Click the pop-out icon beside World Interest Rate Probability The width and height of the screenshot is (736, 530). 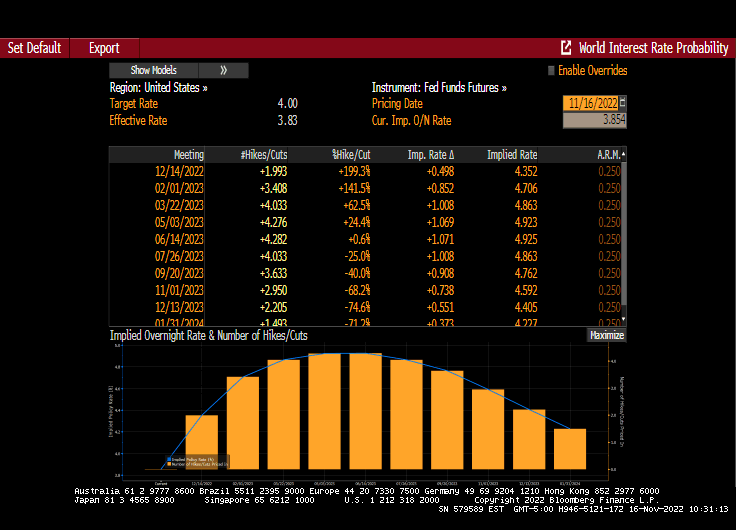pyautogui.click(x=566, y=47)
